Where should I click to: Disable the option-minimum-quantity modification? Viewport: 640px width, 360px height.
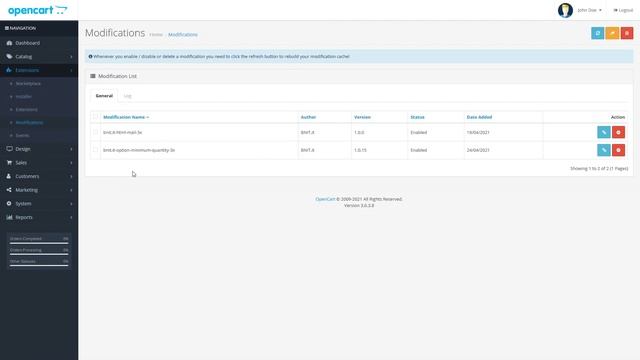tap(618, 150)
